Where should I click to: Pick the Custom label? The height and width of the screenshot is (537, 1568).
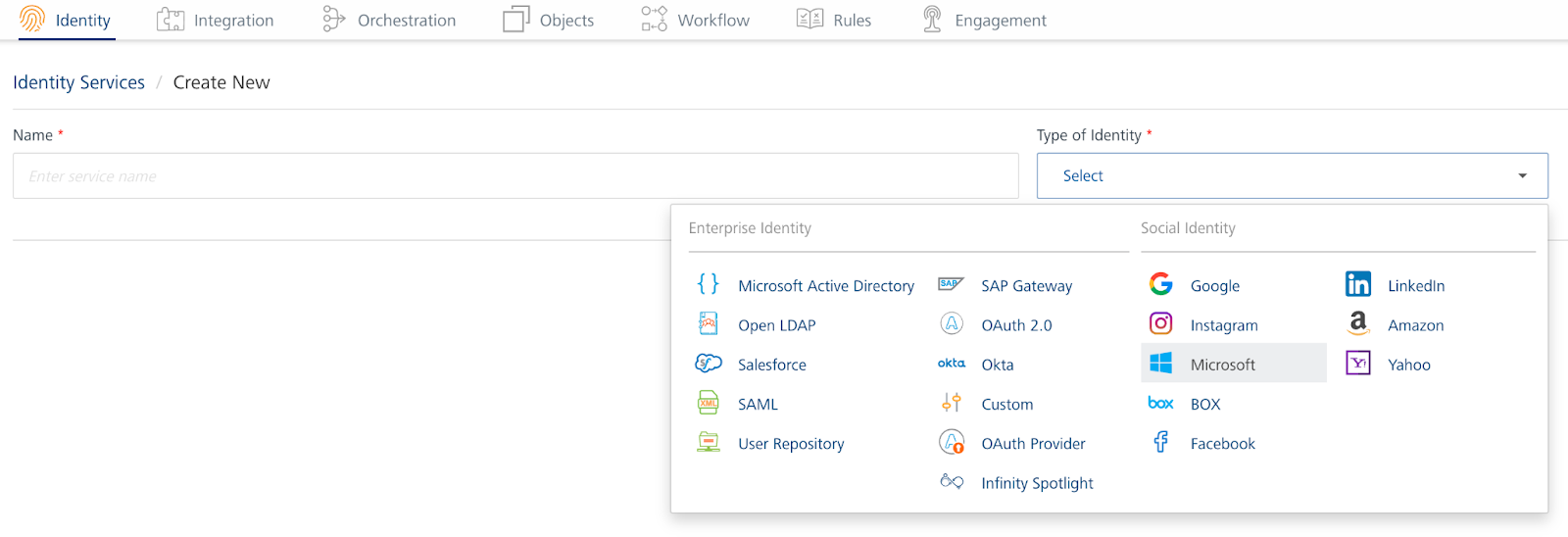tap(1007, 404)
